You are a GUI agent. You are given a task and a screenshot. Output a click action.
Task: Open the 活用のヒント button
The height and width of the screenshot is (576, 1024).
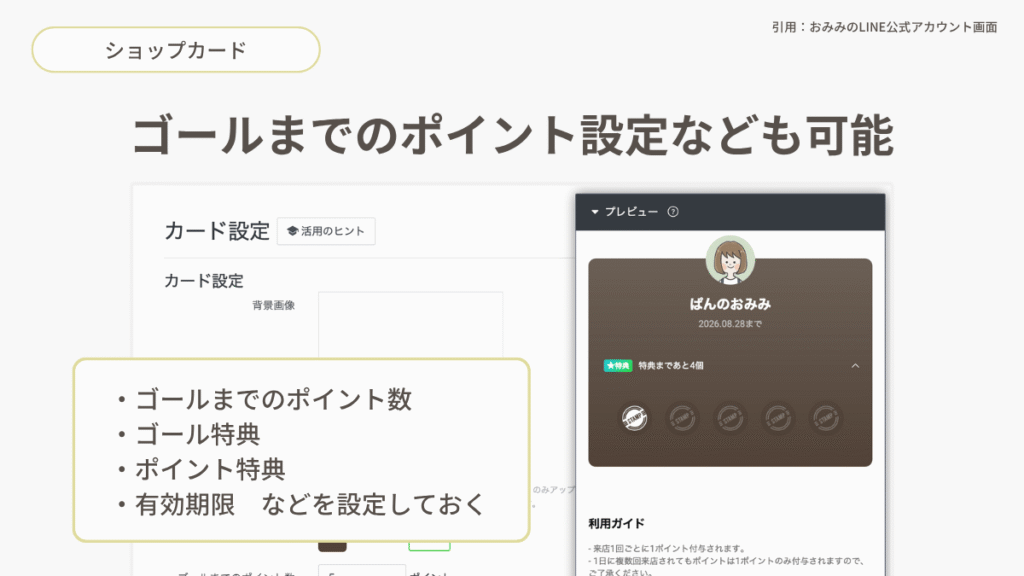point(326,231)
